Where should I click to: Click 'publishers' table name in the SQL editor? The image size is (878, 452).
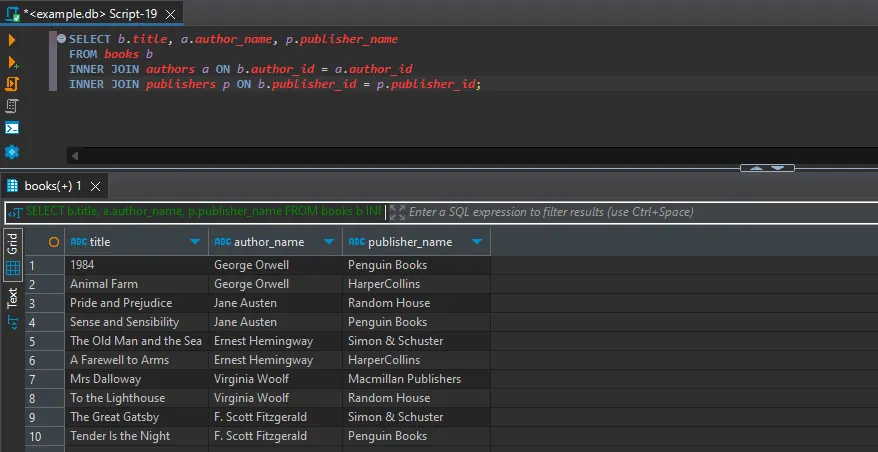click(x=181, y=85)
